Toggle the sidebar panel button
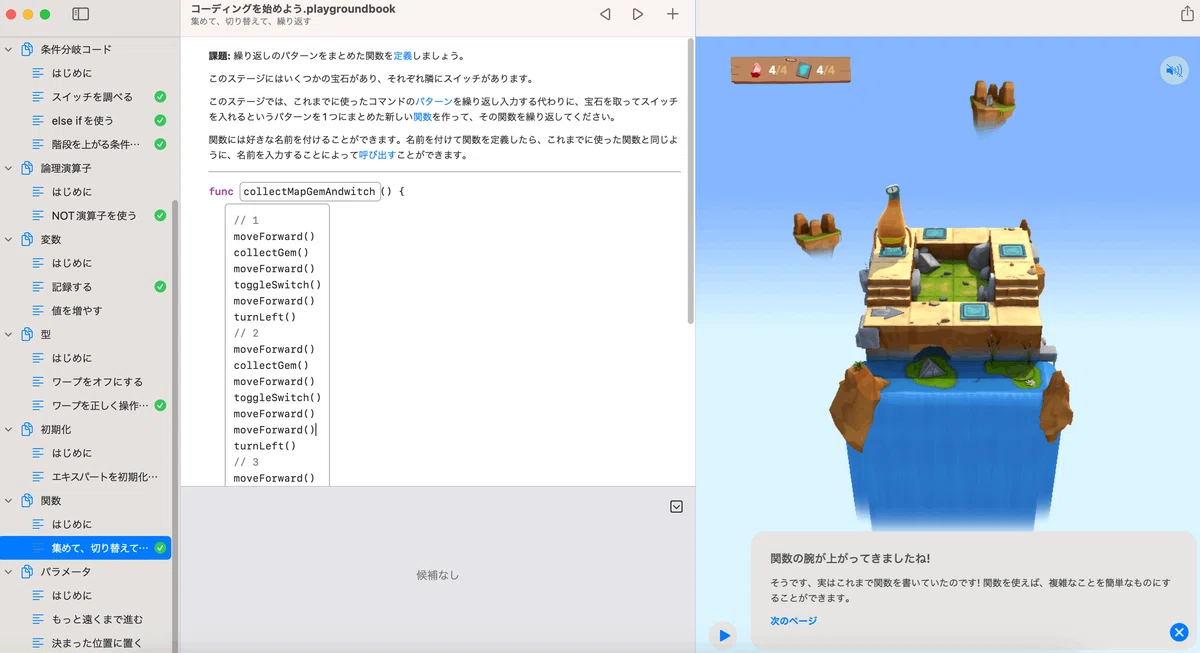1200x653 pixels. click(81, 14)
